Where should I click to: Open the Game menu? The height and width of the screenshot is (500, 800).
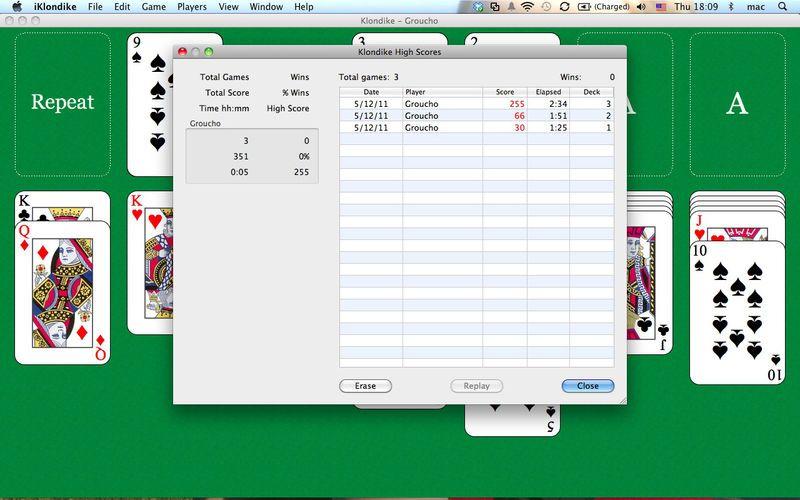154,7
